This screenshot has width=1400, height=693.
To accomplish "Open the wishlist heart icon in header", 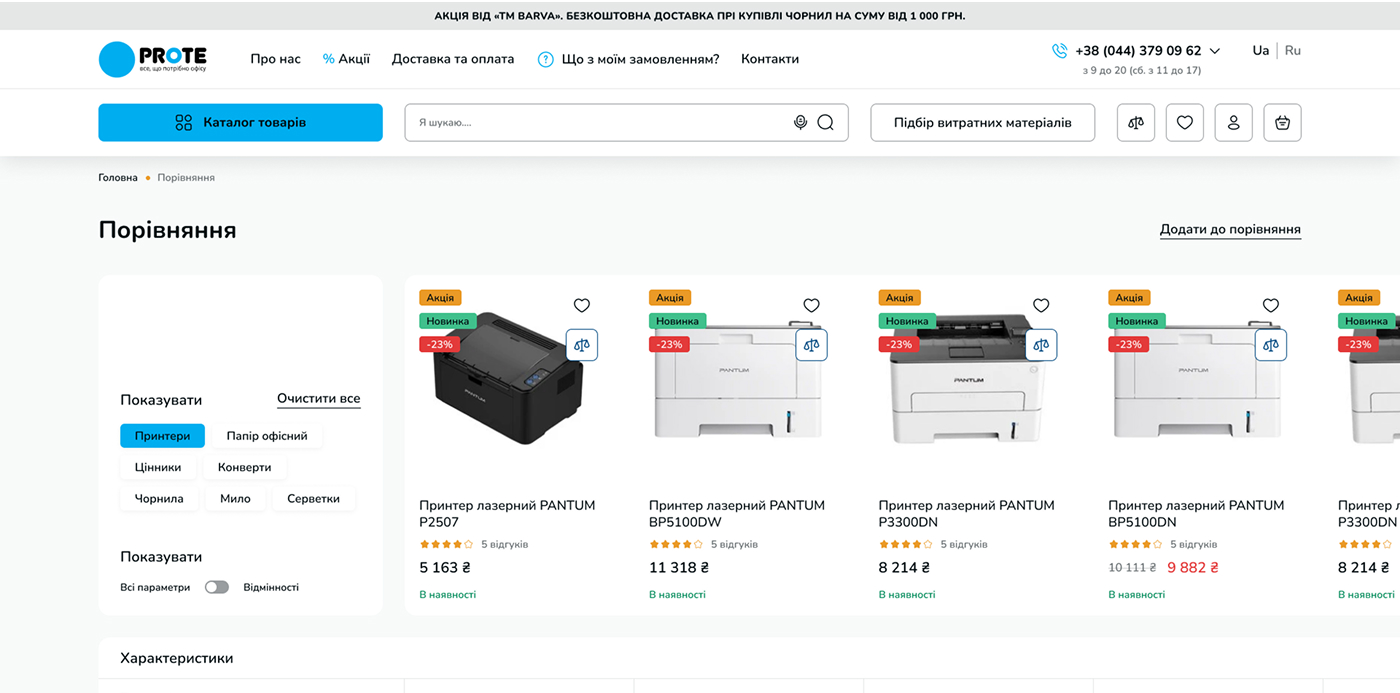I will point(1184,122).
